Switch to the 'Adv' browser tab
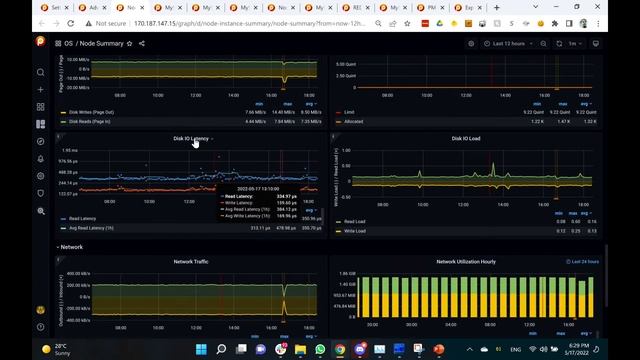This screenshot has height=360, width=640. (93, 7)
